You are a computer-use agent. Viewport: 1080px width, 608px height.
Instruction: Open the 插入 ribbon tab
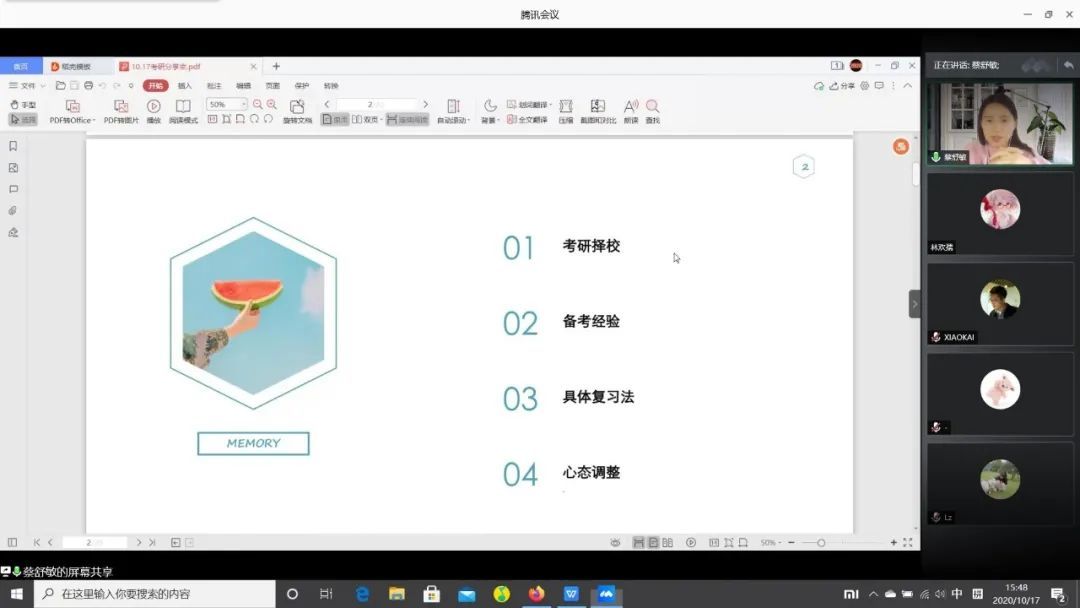click(184, 86)
